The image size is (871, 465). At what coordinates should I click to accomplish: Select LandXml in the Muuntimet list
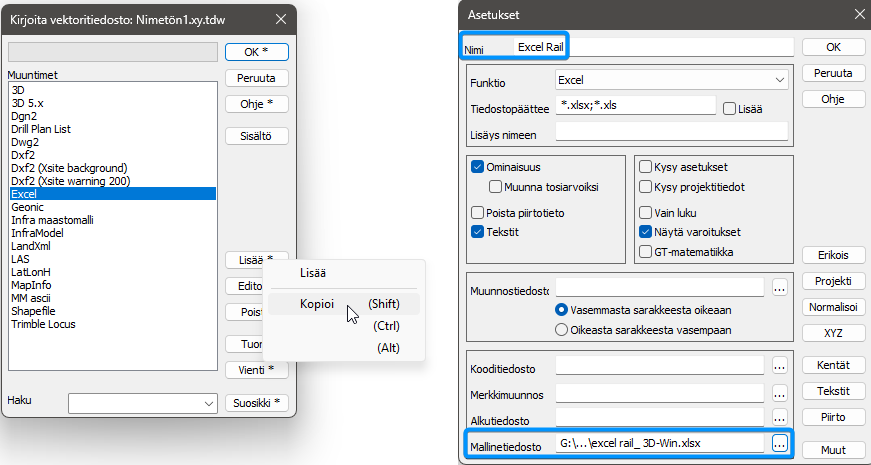[30, 246]
